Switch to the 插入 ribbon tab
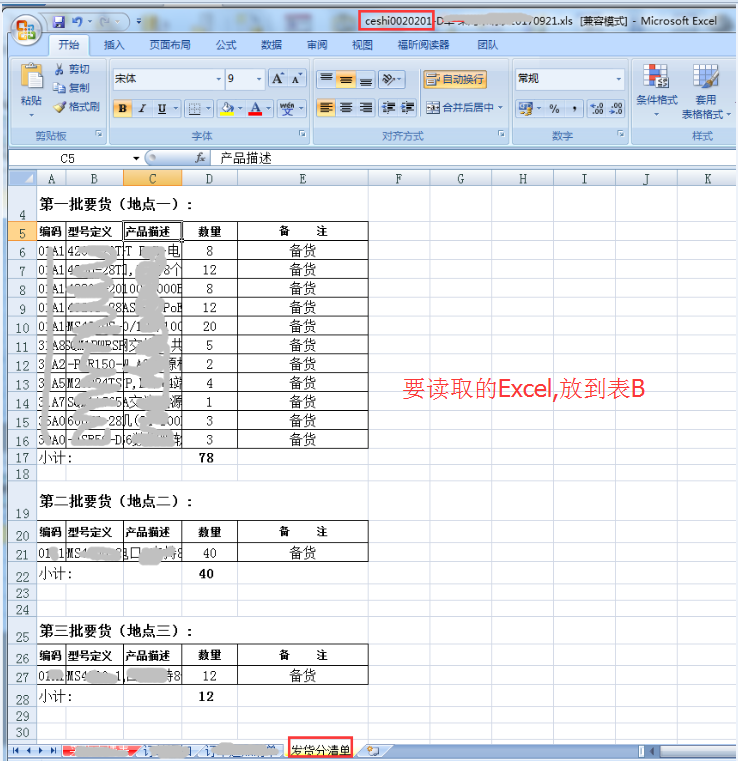The height and width of the screenshot is (761, 738). point(114,45)
